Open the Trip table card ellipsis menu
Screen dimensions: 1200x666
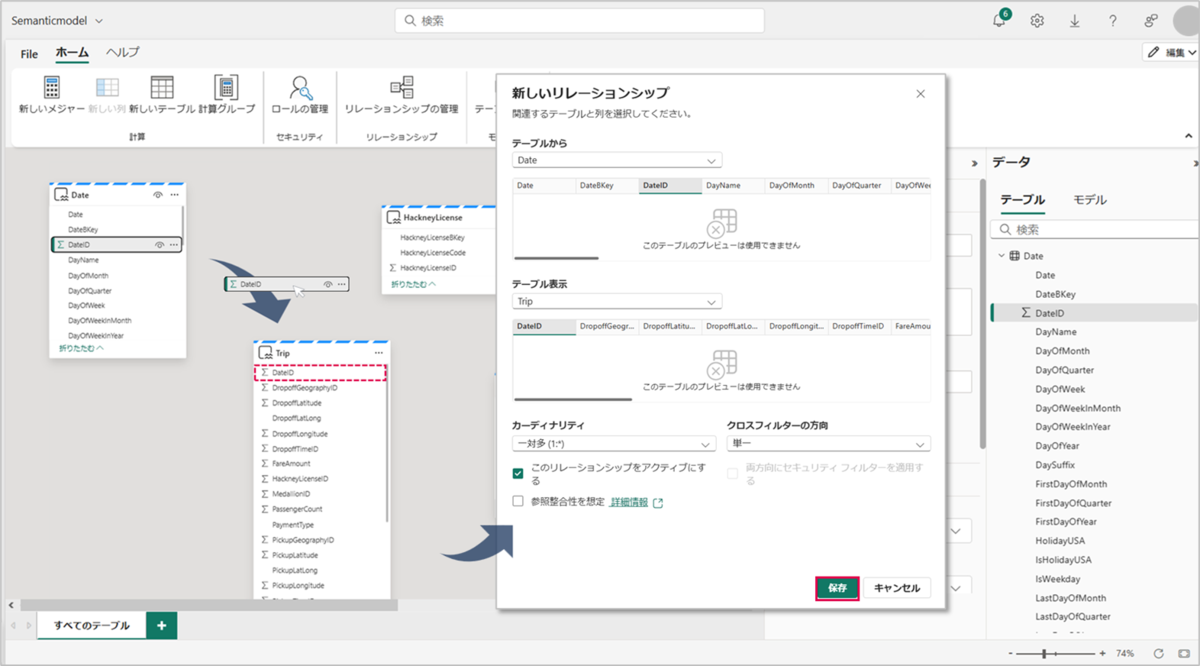[x=378, y=353]
